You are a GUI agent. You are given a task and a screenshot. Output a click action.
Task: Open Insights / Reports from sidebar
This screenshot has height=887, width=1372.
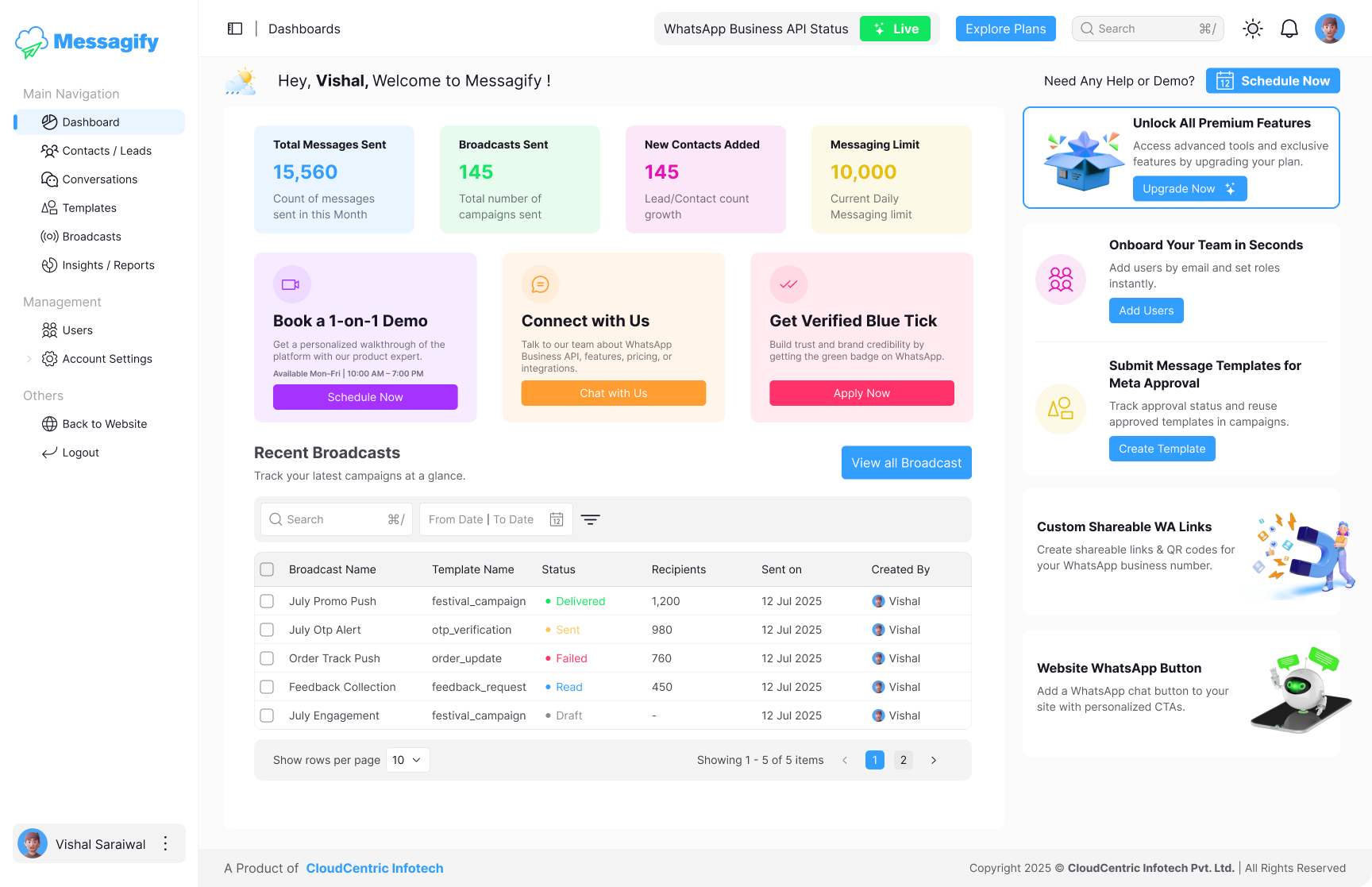[108, 264]
